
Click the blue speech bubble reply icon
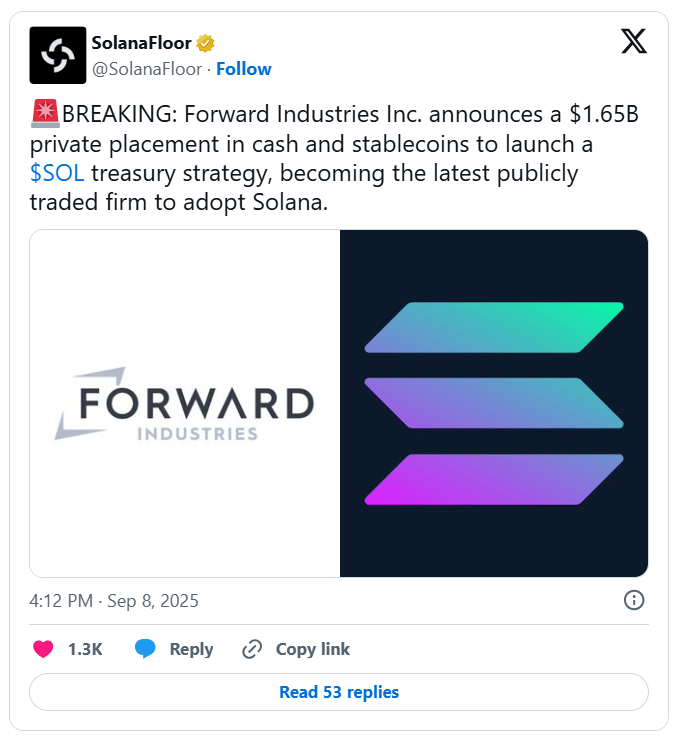146,649
